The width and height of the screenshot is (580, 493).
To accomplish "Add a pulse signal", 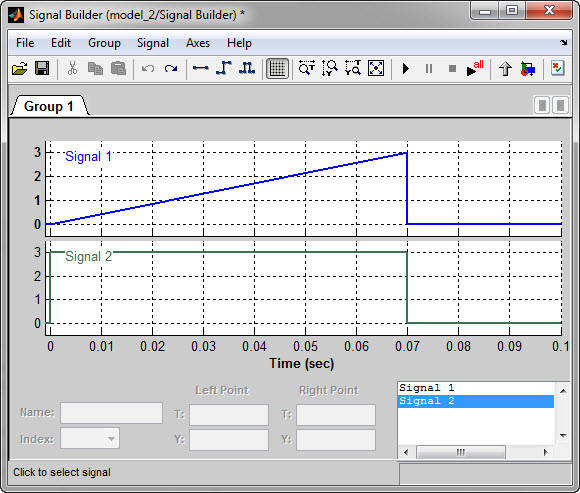I will tap(247, 68).
